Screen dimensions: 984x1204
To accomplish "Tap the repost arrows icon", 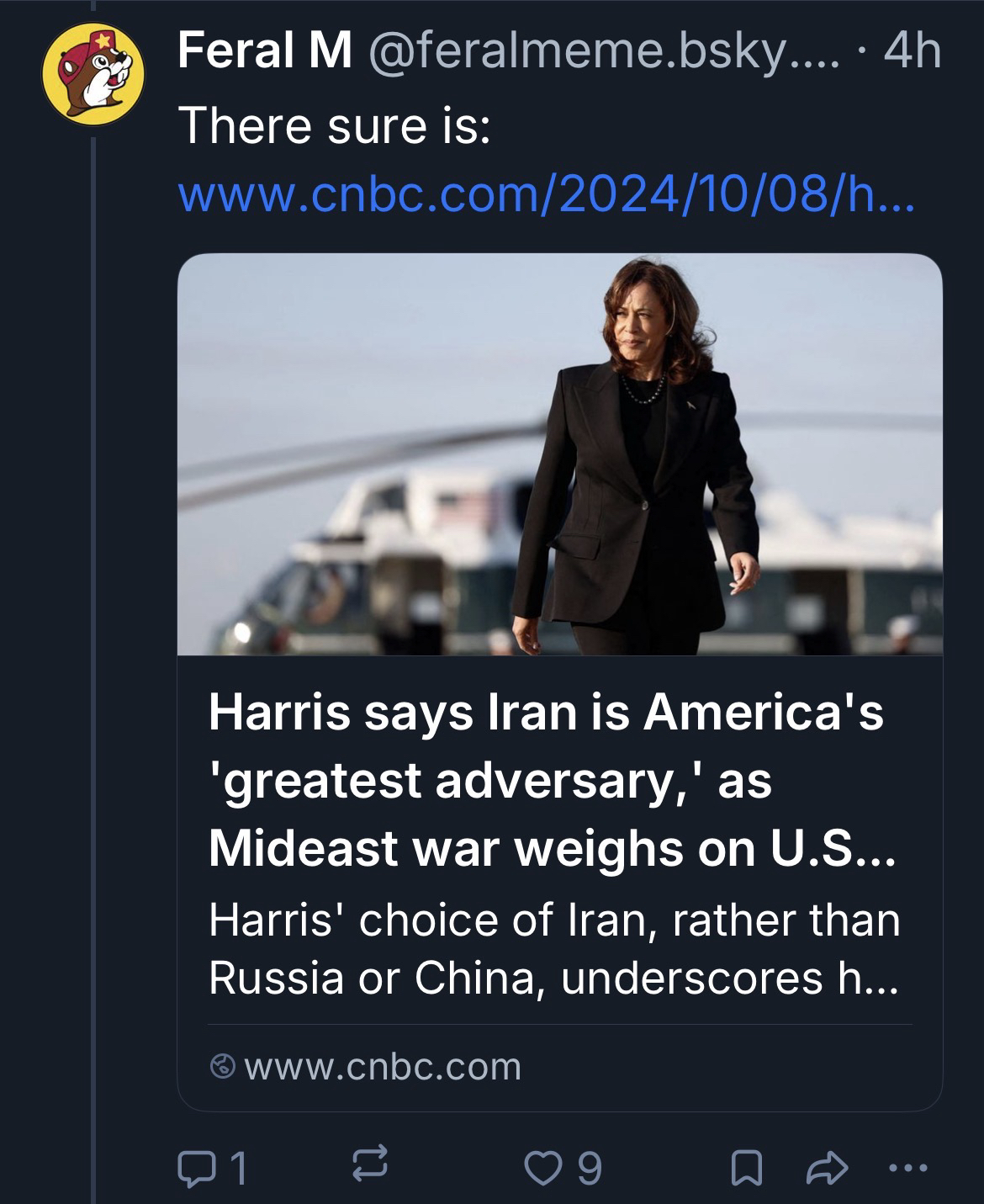I will coord(371,1165).
